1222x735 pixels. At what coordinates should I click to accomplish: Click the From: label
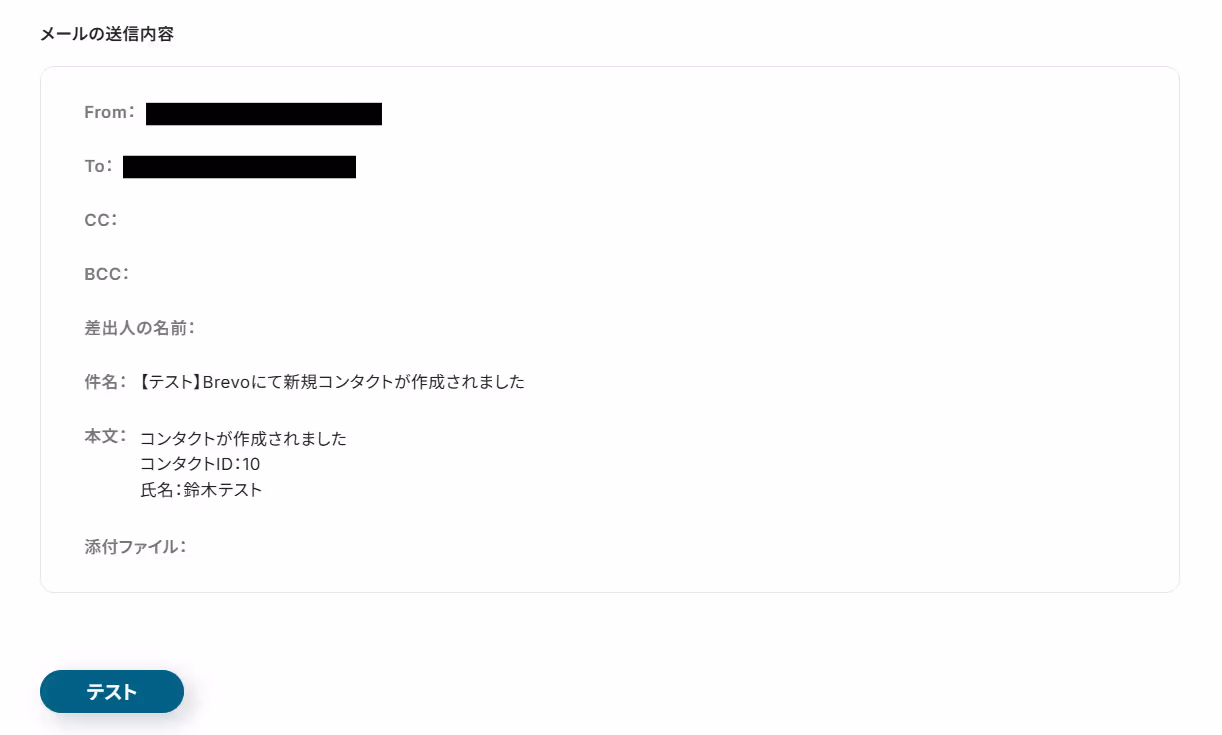tap(110, 113)
